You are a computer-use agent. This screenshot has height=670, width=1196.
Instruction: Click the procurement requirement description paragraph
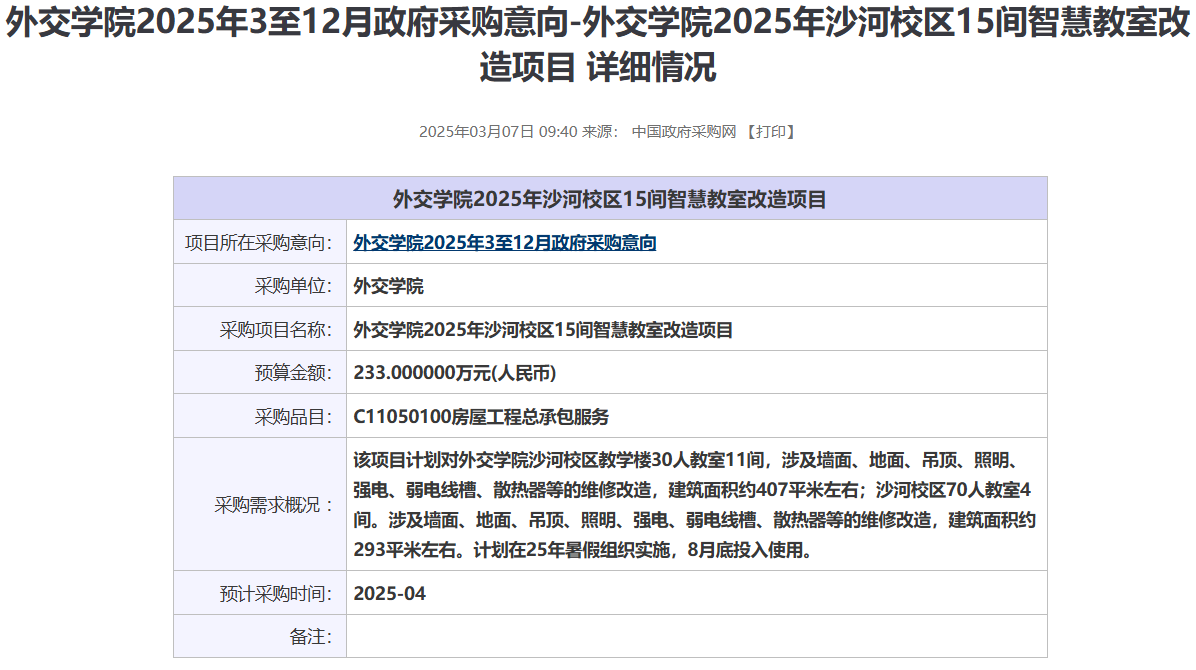(x=694, y=505)
